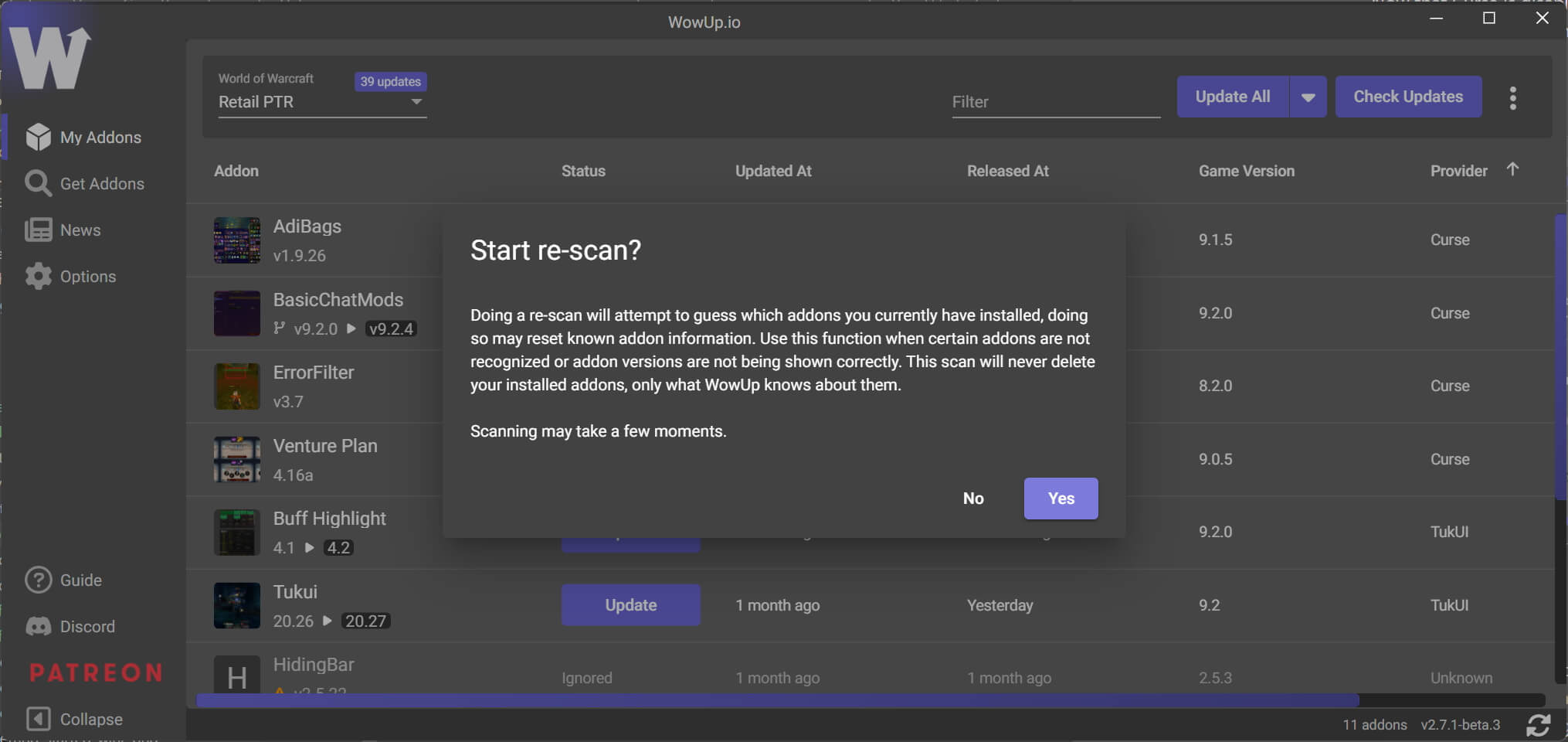Select Options tab label

[x=88, y=277]
